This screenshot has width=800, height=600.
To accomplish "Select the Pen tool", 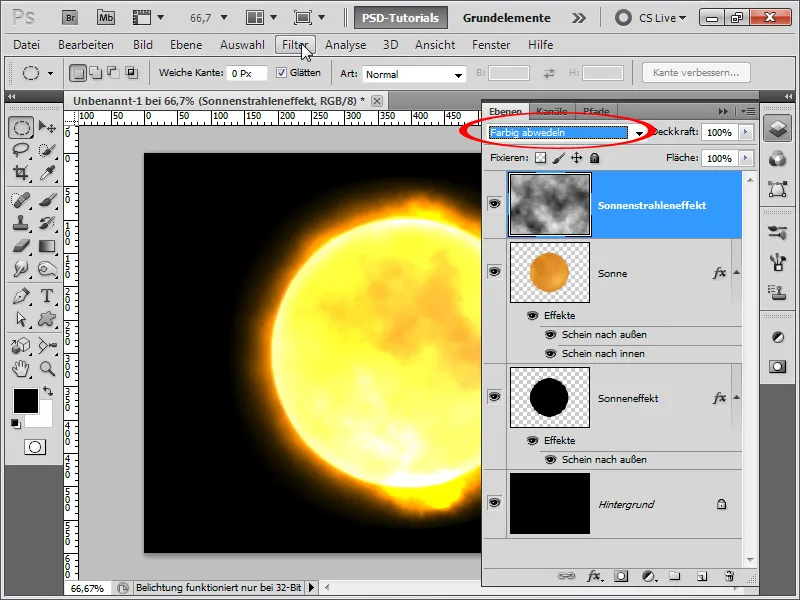I will (21, 296).
